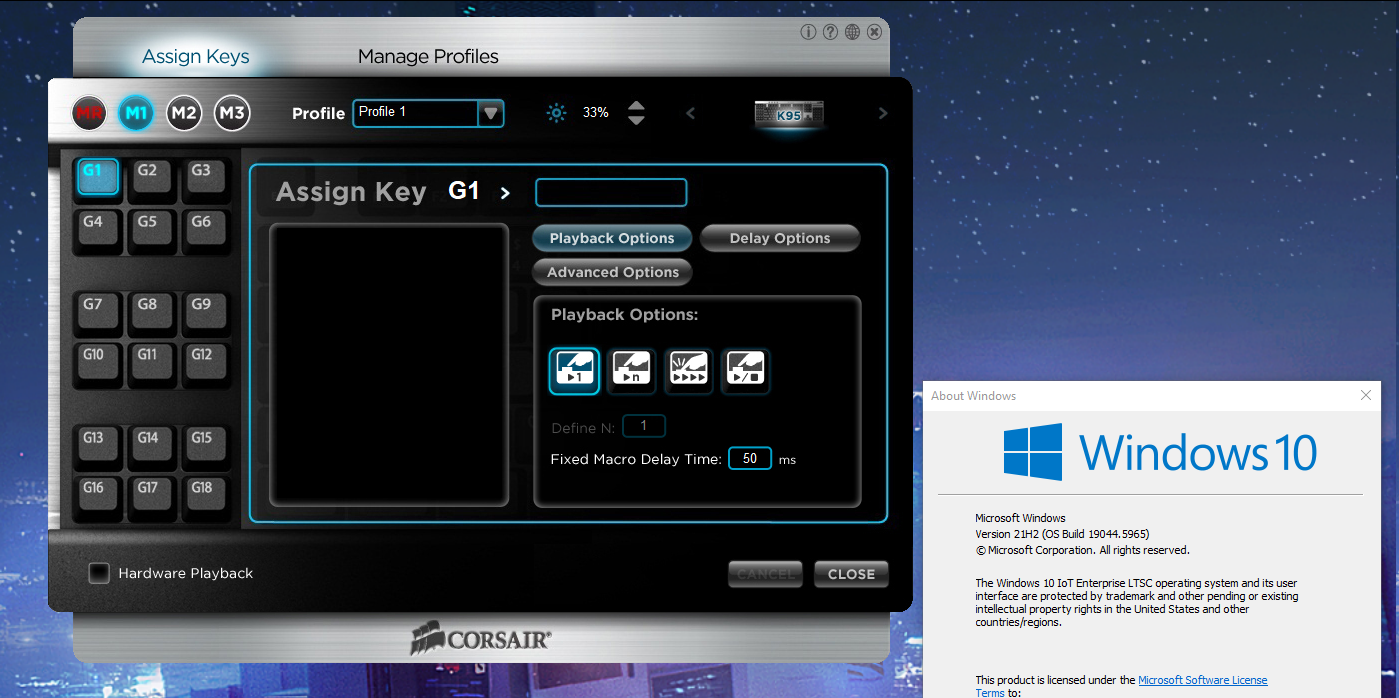Viewport: 1399px width, 698px height.
Task: Switch to M2 mode
Action: [x=183, y=113]
